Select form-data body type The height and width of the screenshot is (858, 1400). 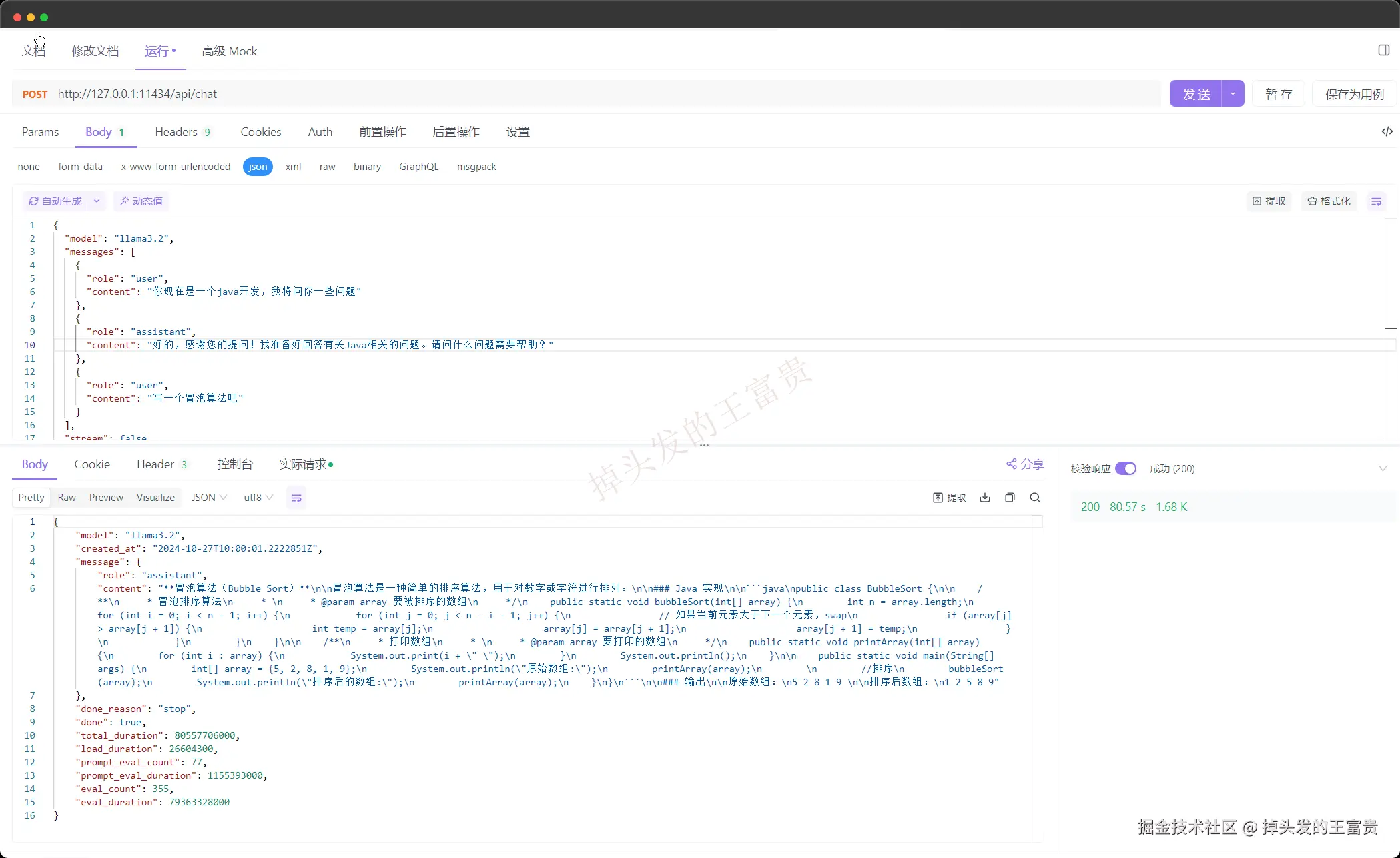point(80,167)
